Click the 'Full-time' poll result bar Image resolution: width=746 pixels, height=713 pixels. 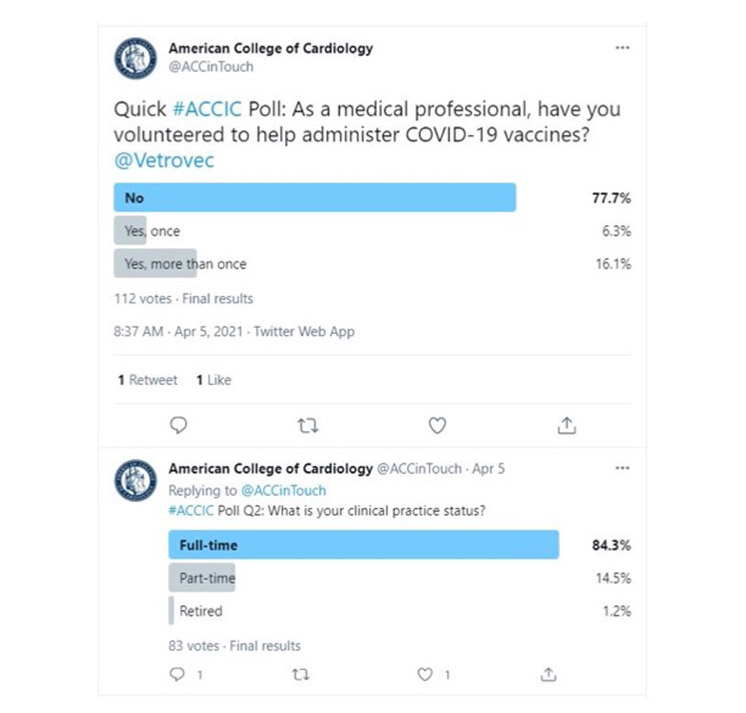pos(363,546)
